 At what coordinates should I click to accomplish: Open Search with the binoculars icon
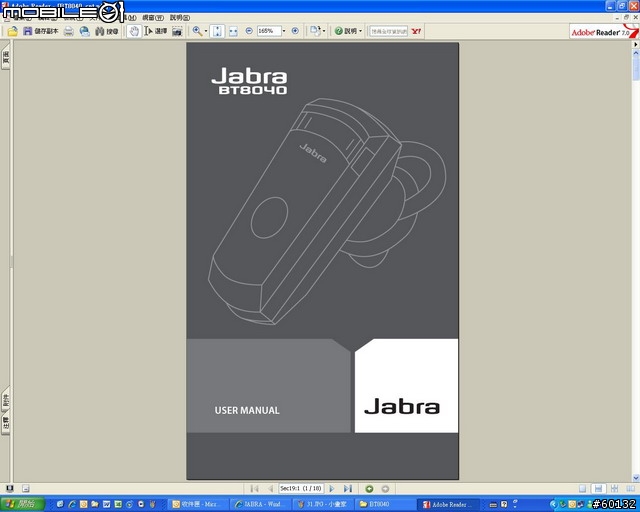coord(107,31)
